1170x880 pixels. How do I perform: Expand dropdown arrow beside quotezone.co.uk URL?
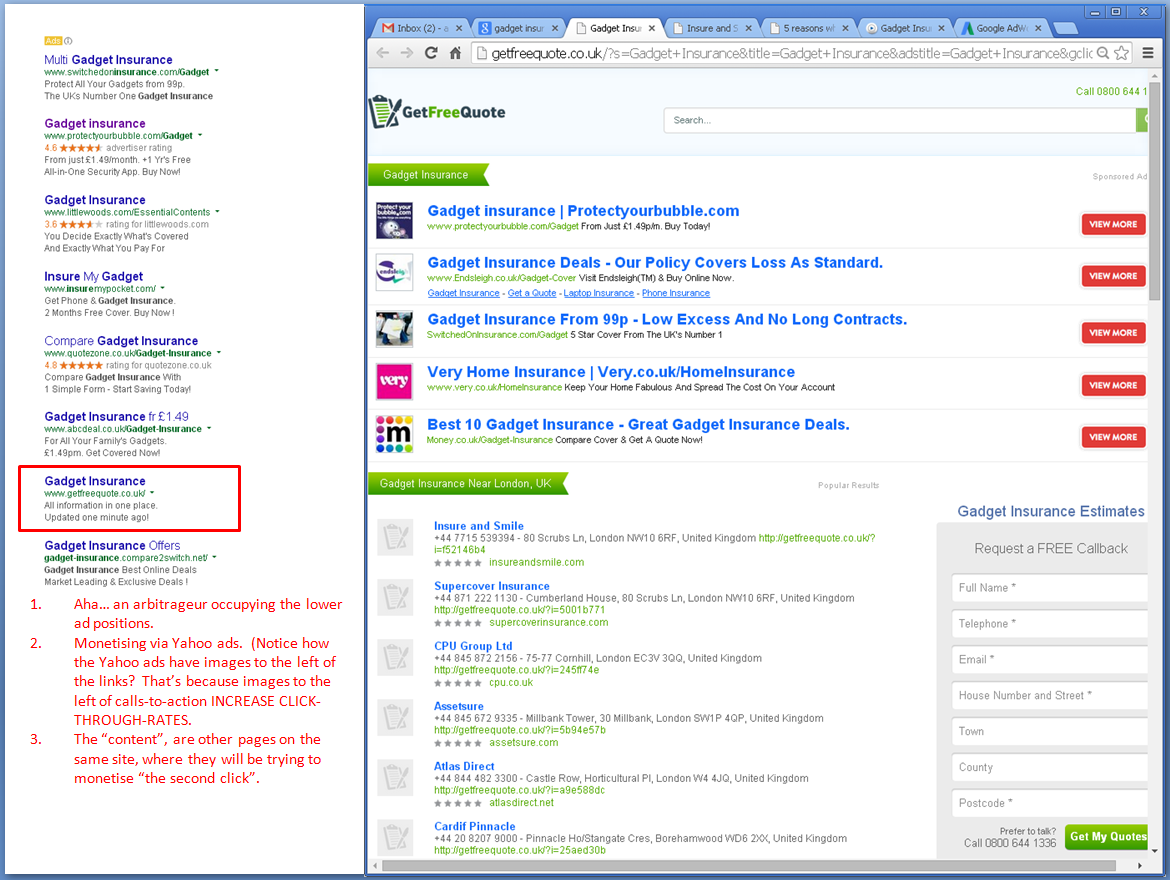pyautogui.click(x=219, y=353)
